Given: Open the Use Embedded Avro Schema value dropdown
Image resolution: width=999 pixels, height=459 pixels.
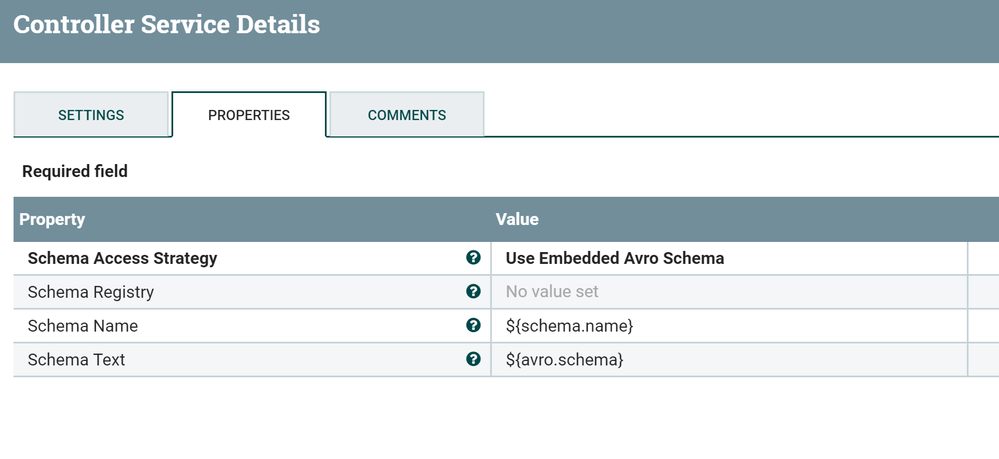Looking at the screenshot, I should point(615,258).
